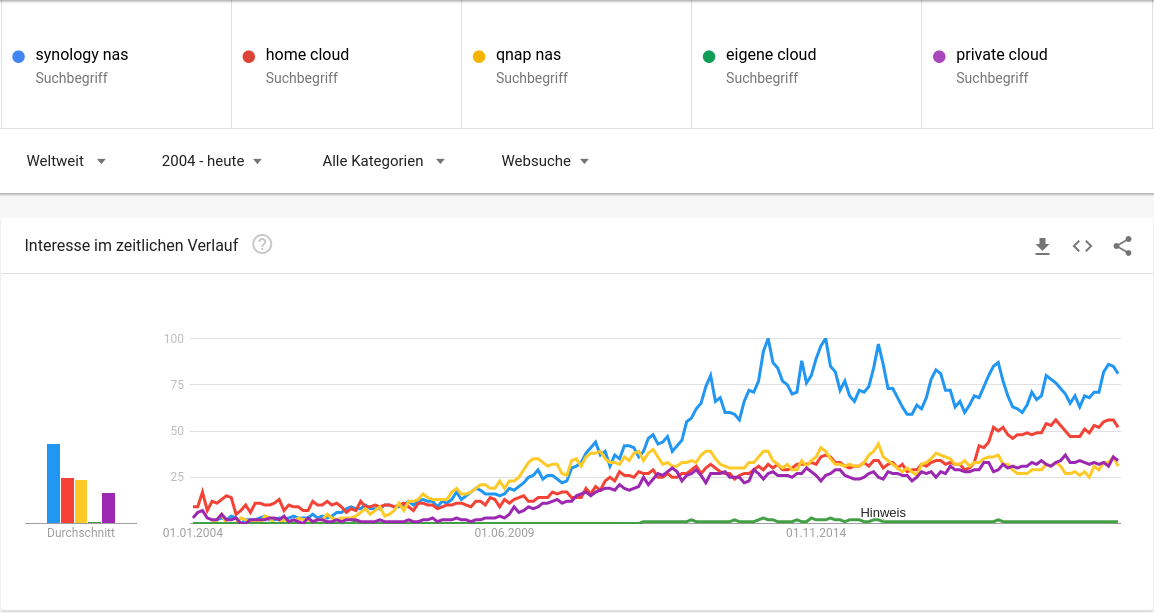
Task: Click the Hinweis note on the chart
Action: pyautogui.click(x=882, y=513)
